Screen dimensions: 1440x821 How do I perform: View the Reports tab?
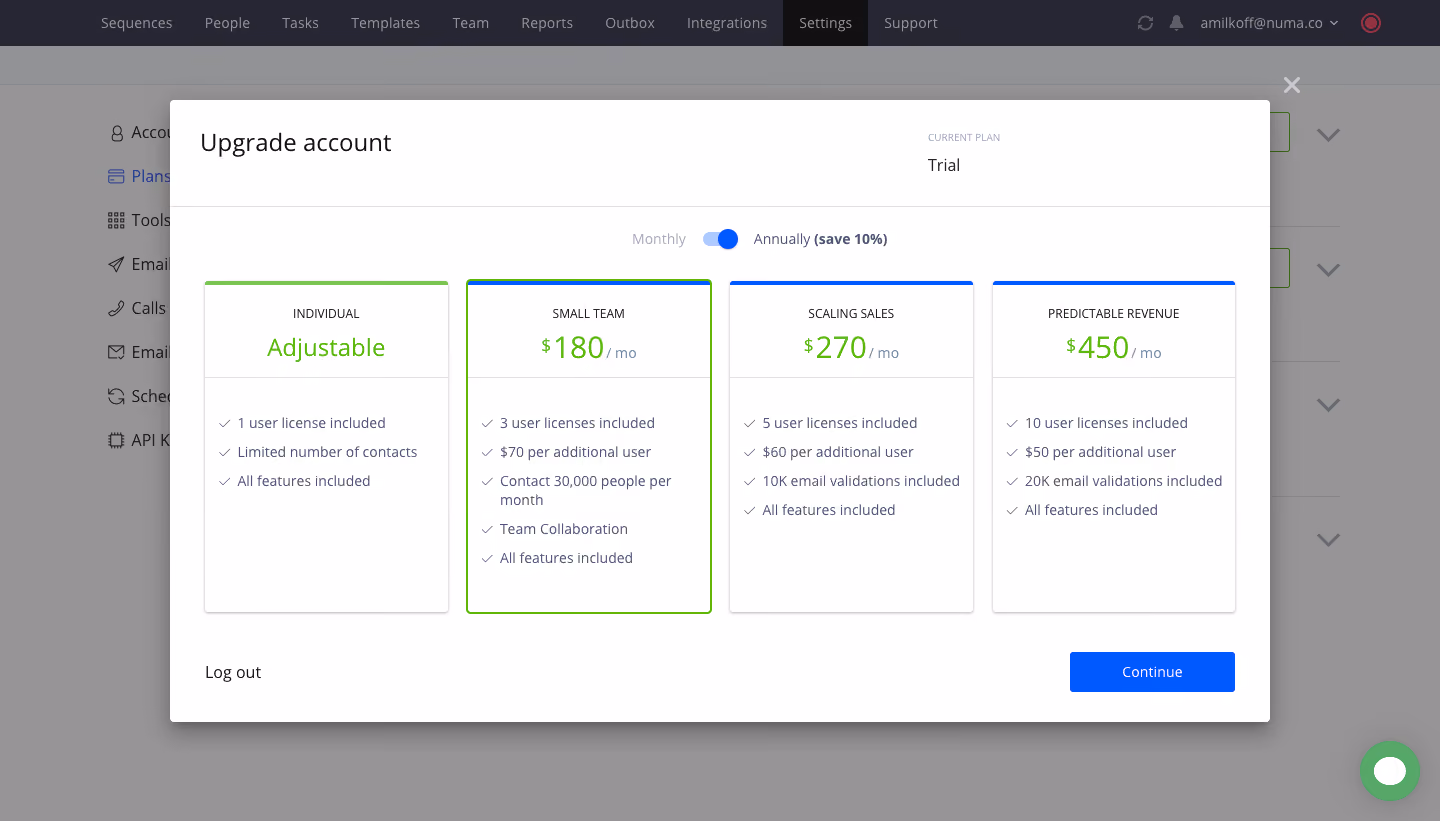coord(547,23)
